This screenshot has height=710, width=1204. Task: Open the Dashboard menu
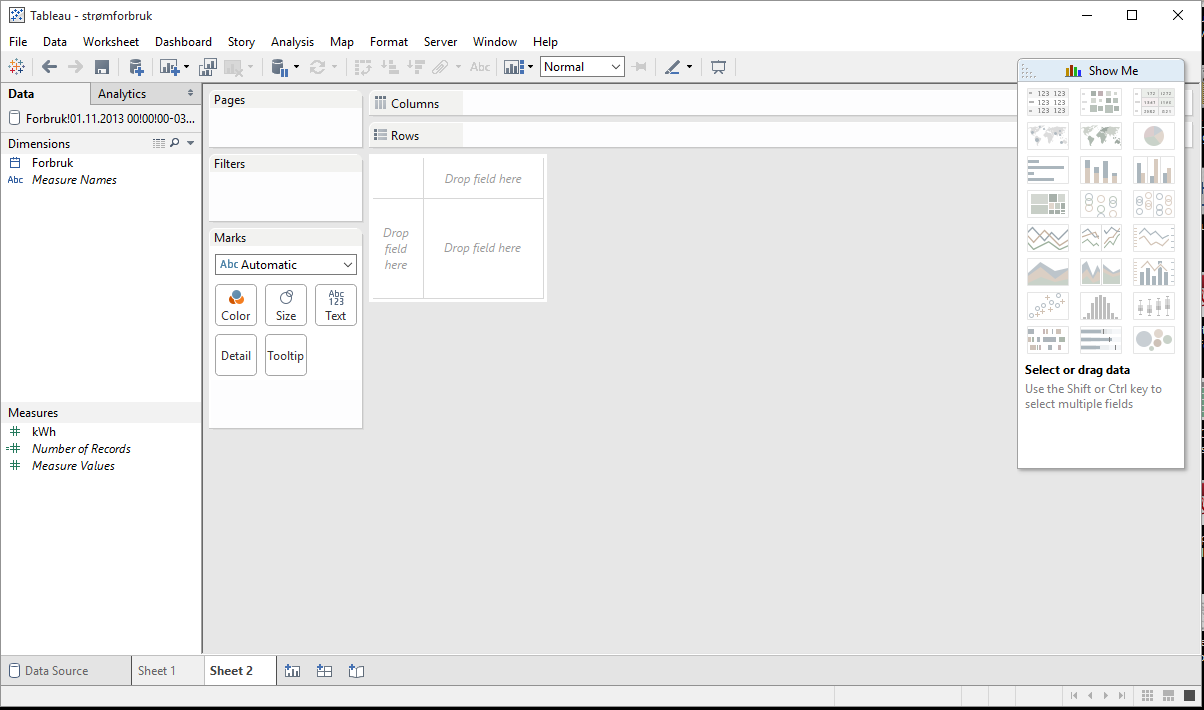click(183, 42)
